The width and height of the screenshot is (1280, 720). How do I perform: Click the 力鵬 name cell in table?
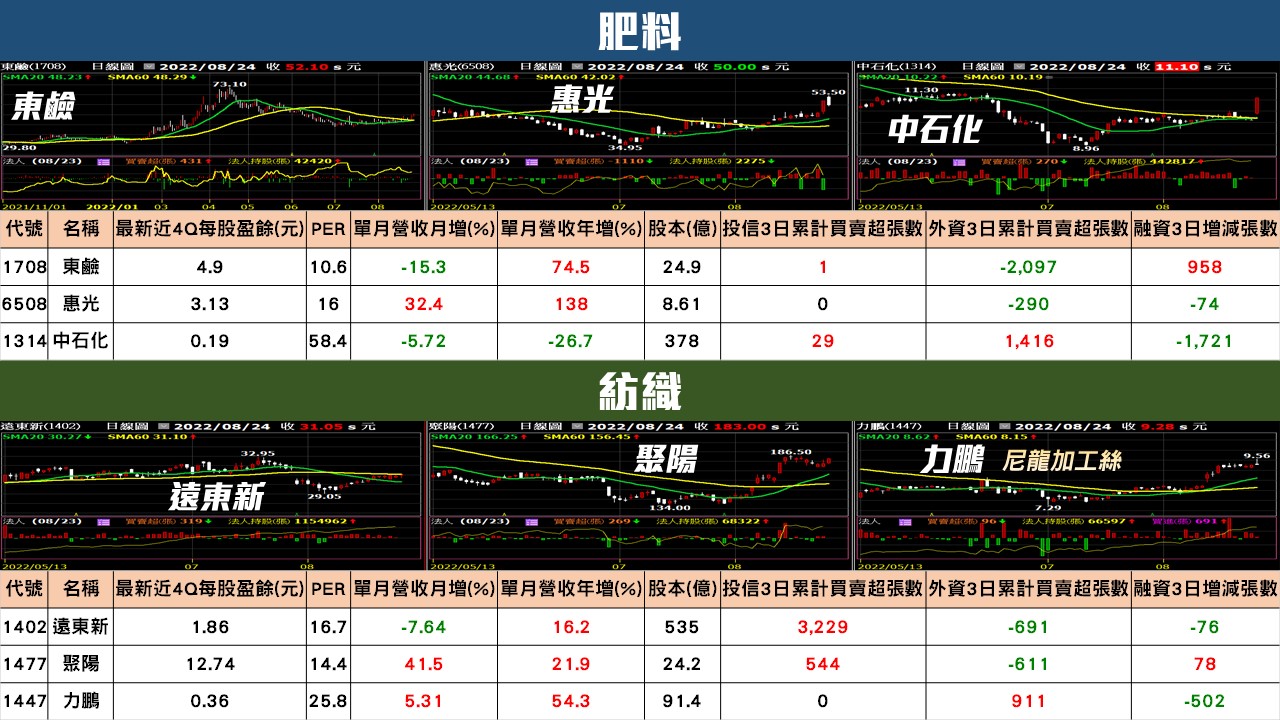click(x=80, y=701)
